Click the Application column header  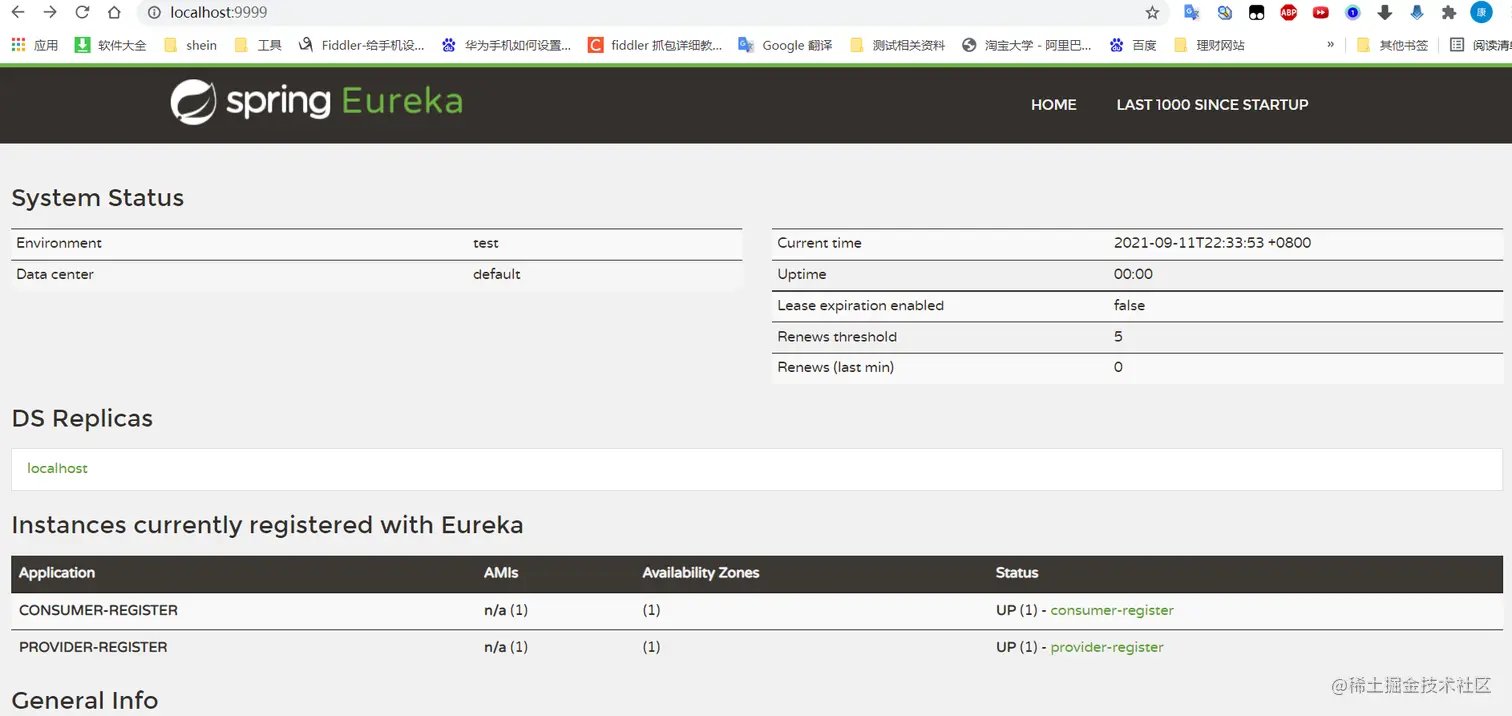click(x=57, y=573)
